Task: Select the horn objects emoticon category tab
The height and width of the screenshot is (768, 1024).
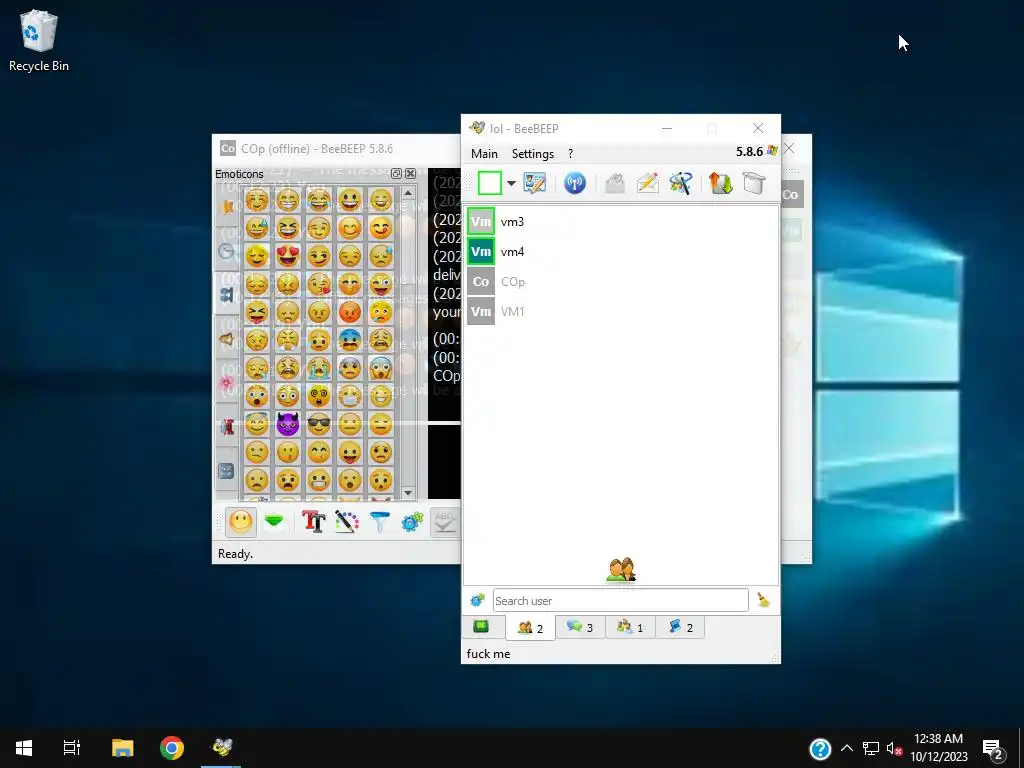Action: [x=227, y=339]
